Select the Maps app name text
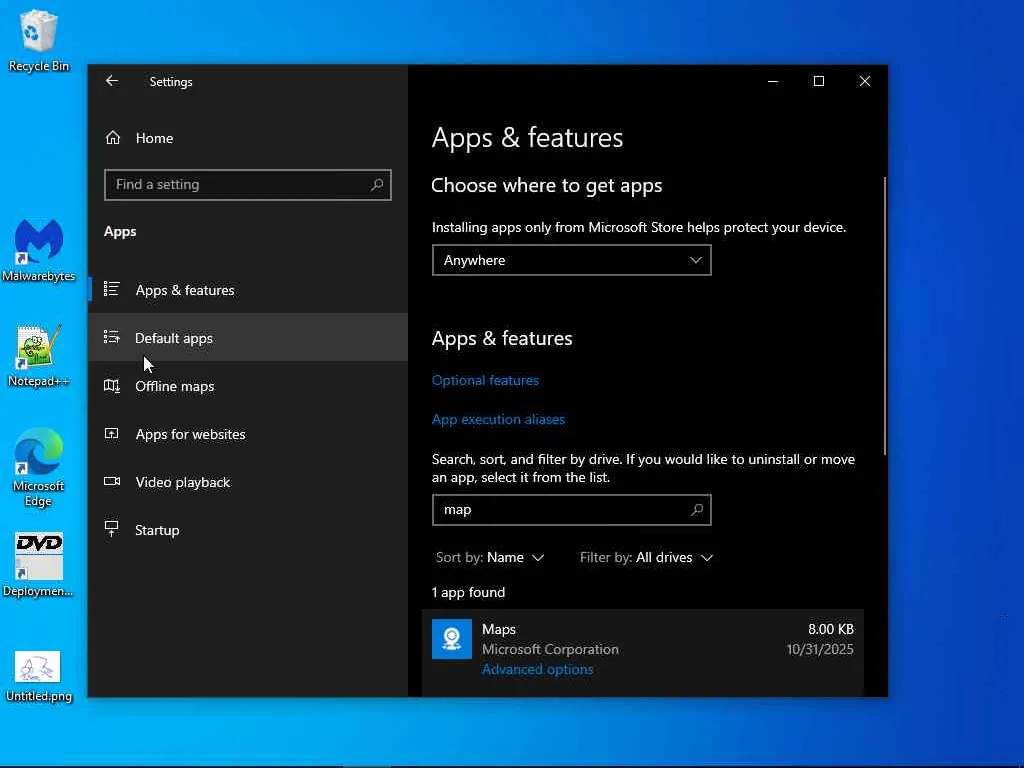The height and width of the screenshot is (768, 1024). click(x=499, y=629)
